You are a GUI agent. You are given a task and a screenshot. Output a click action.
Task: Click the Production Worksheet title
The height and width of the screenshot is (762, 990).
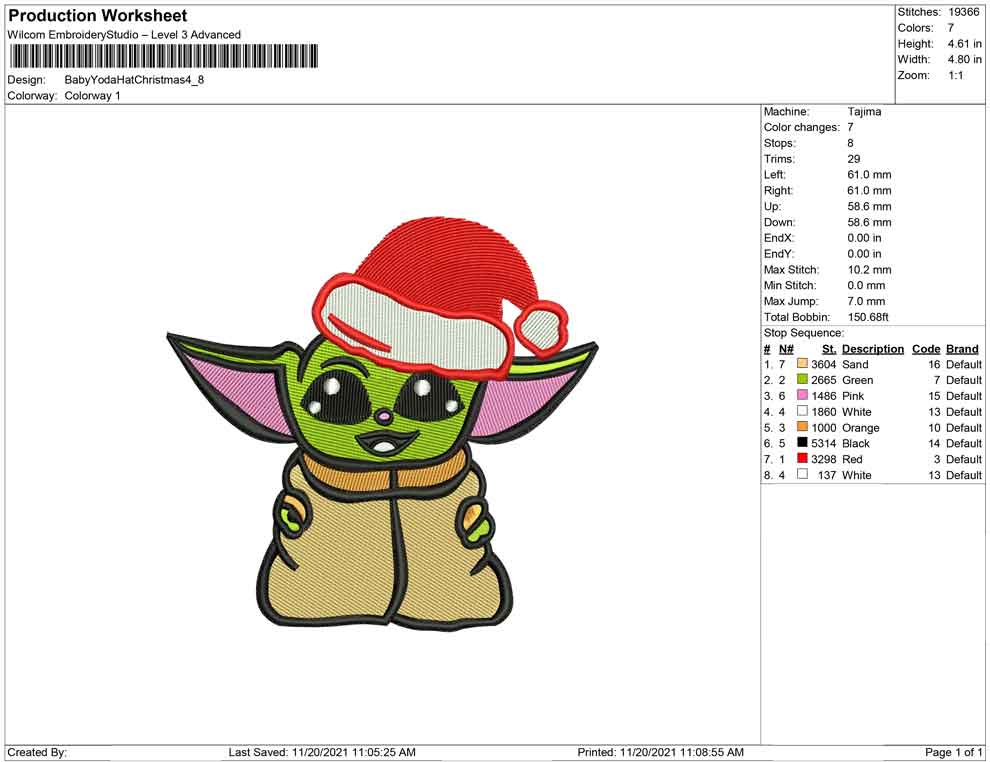click(98, 16)
